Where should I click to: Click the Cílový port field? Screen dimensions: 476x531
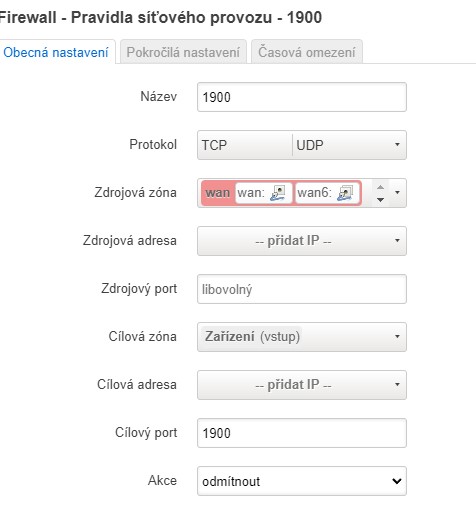(302, 433)
